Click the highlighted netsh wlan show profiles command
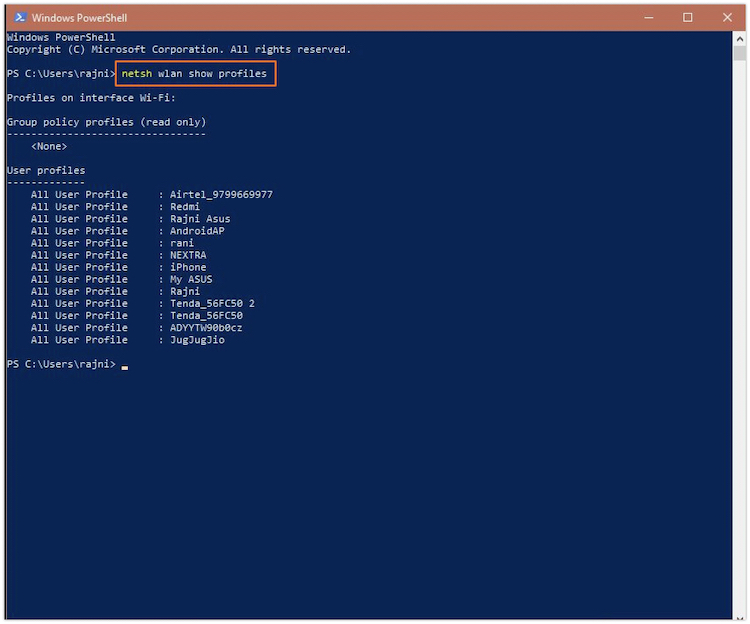This screenshot has height=624, width=750. point(194,74)
